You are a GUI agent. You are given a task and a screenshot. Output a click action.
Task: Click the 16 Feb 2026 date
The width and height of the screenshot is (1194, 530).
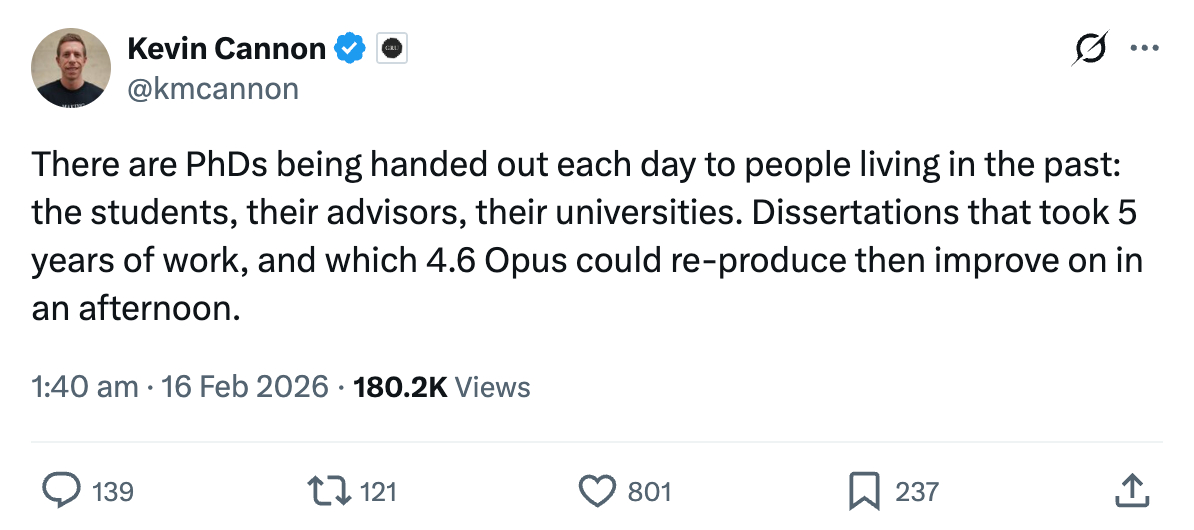(x=243, y=386)
